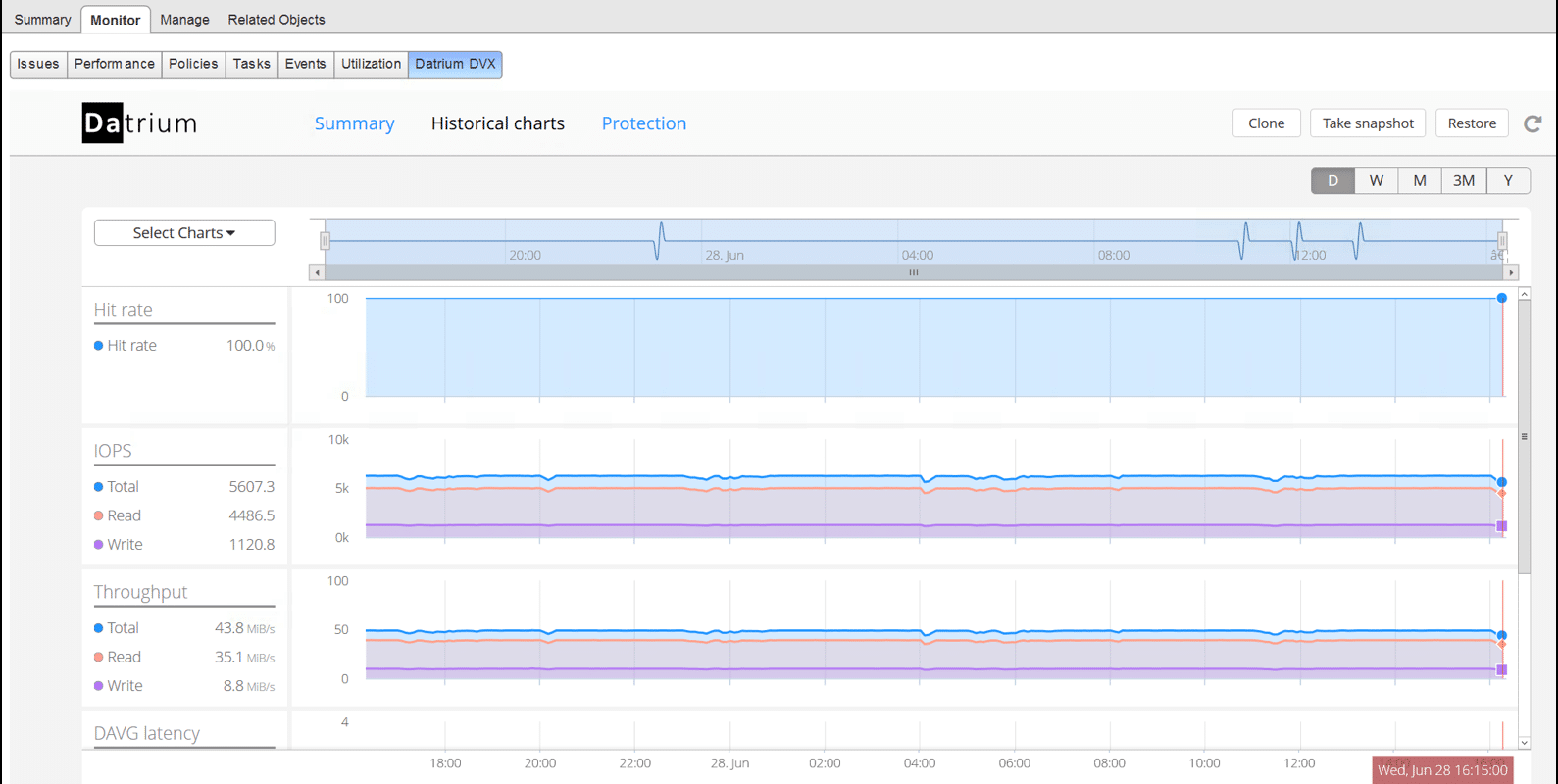Click the 5607.3 IOPS total value
The height and width of the screenshot is (784, 1558).
(x=252, y=487)
